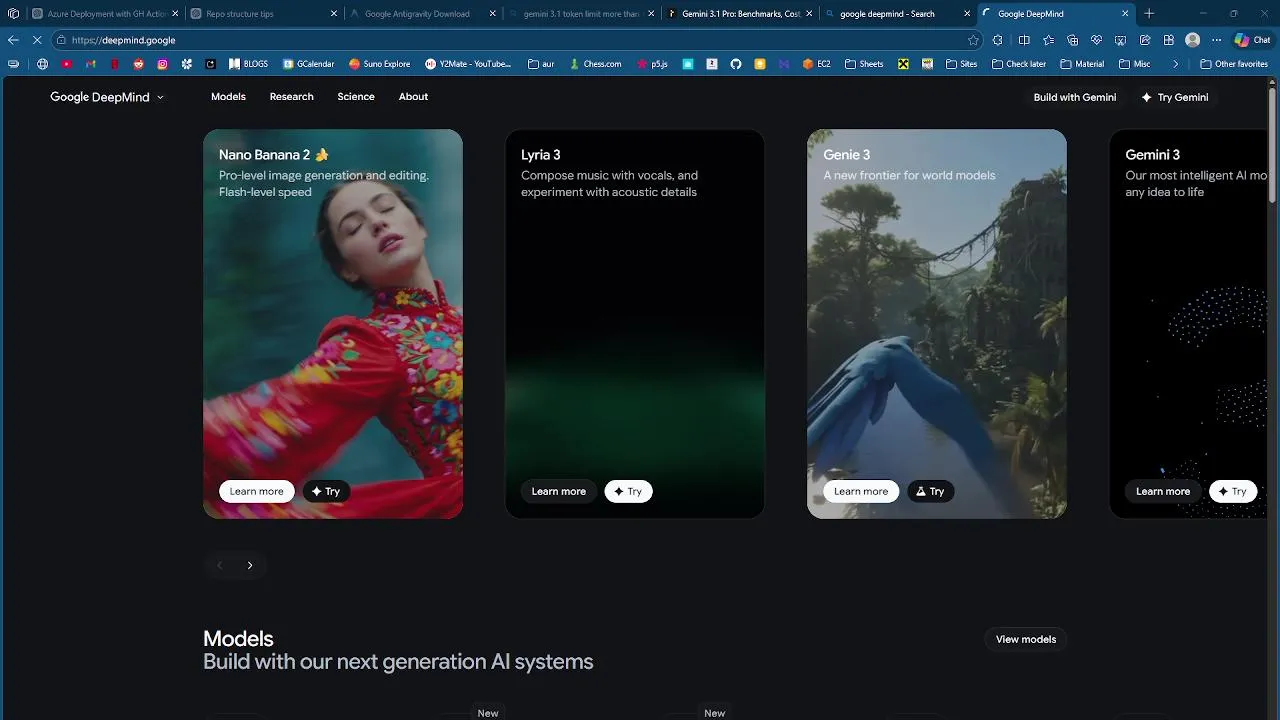Open the Models navigation menu
The image size is (1280, 720).
pyautogui.click(x=228, y=97)
